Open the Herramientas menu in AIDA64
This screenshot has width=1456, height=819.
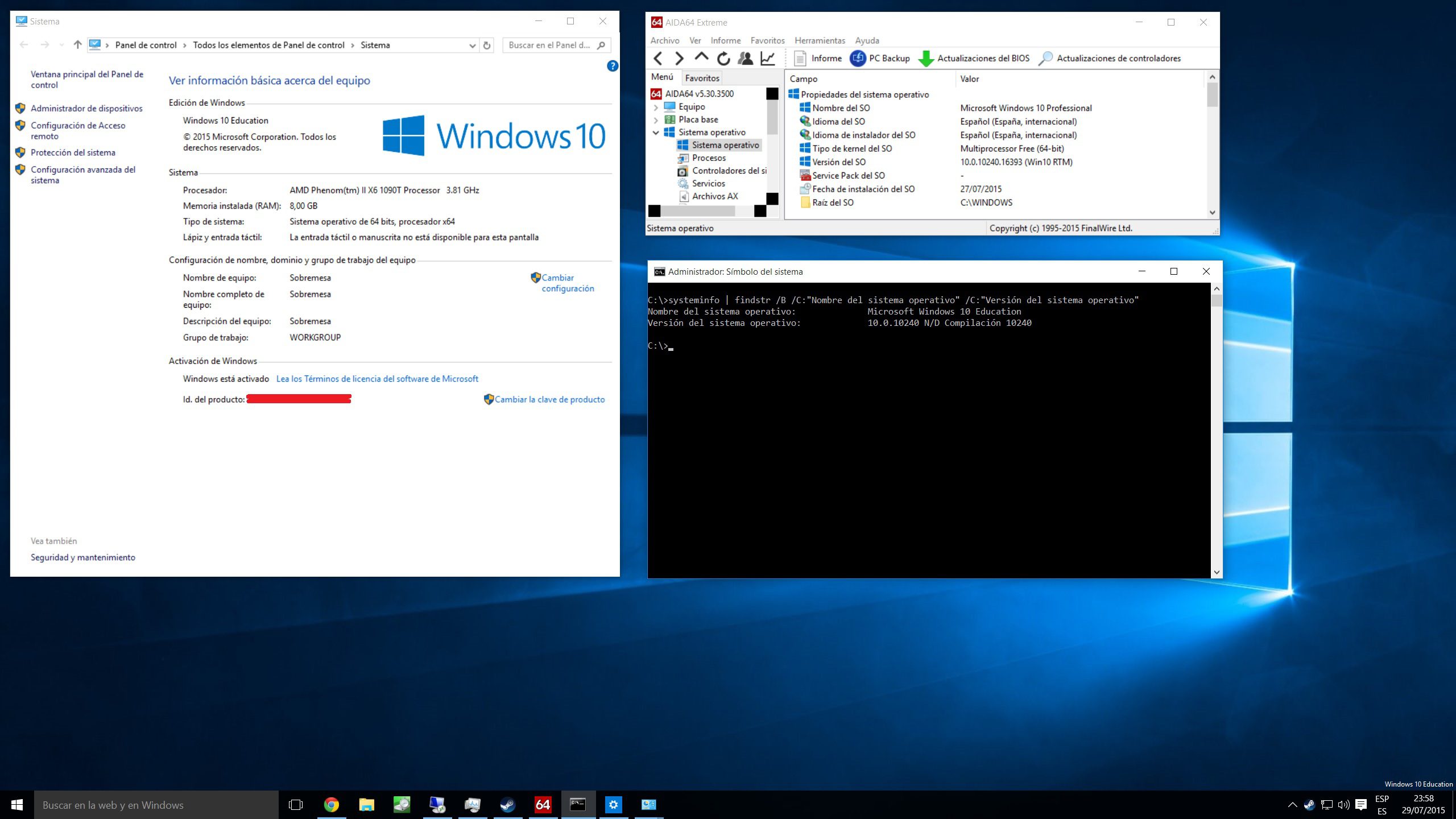(x=819, y=40)
